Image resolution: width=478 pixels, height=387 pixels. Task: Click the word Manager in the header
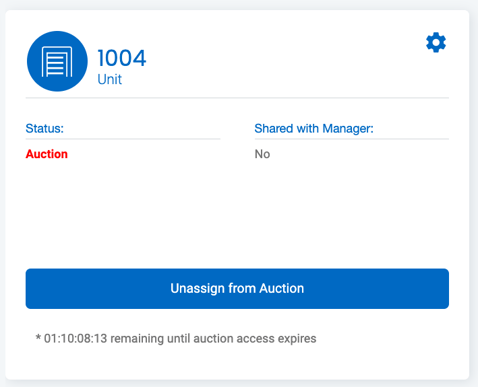point(348,129)
